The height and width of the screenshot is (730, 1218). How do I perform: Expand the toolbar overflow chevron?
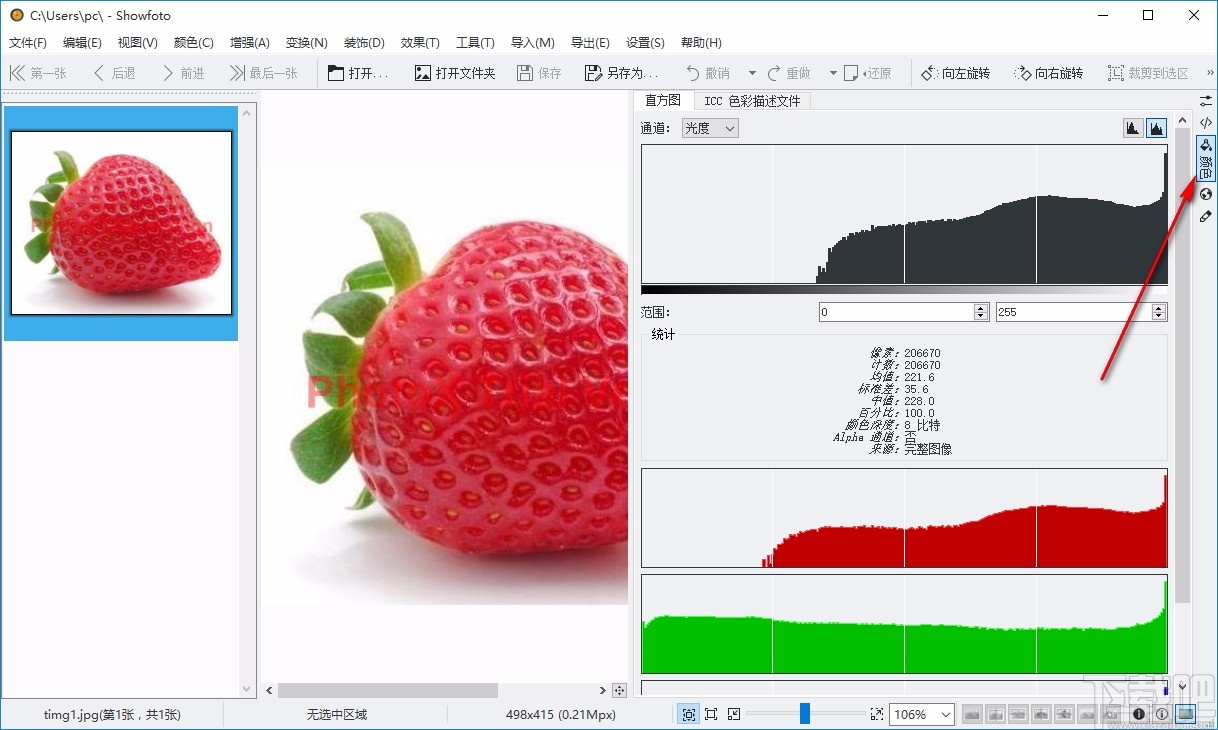pyautogui.click(x=1209, y=73)
